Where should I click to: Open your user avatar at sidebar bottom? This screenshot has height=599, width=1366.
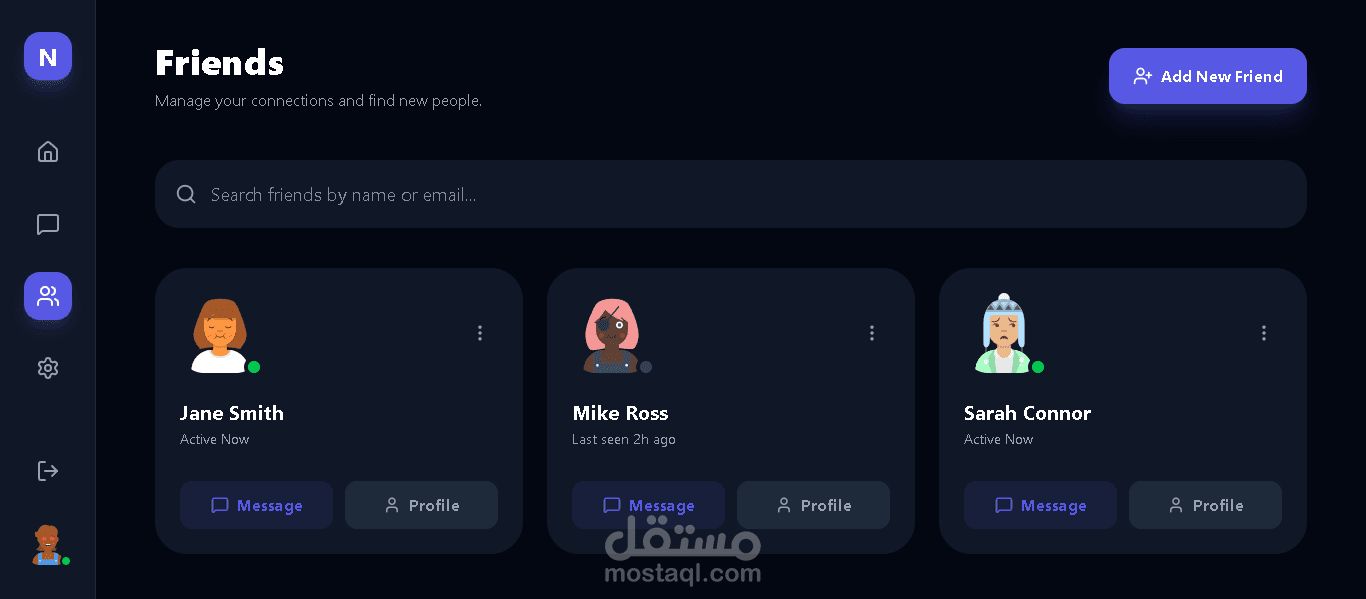[x=48, y=545]
